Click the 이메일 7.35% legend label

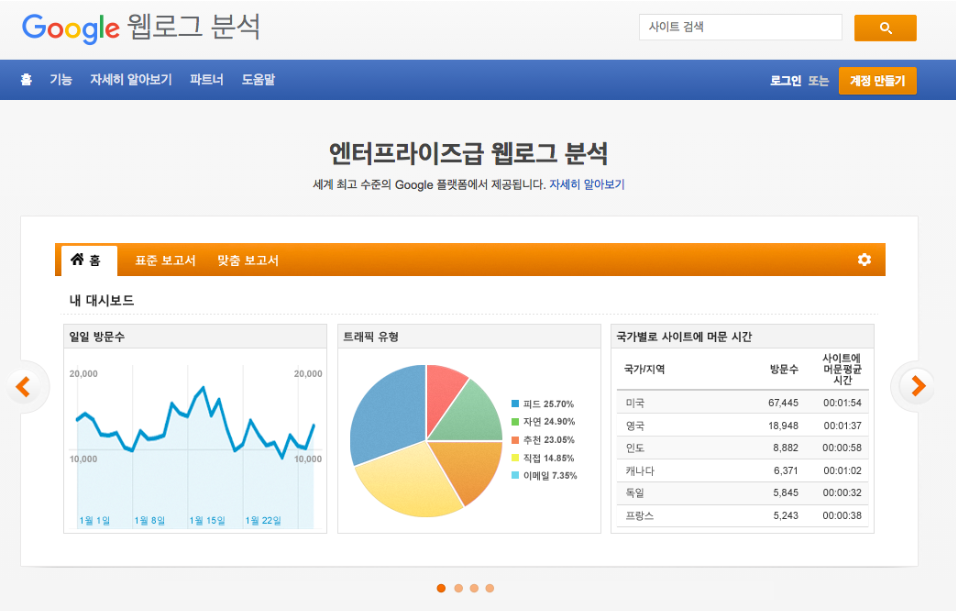pyautogui.click(x=550, y=475)
